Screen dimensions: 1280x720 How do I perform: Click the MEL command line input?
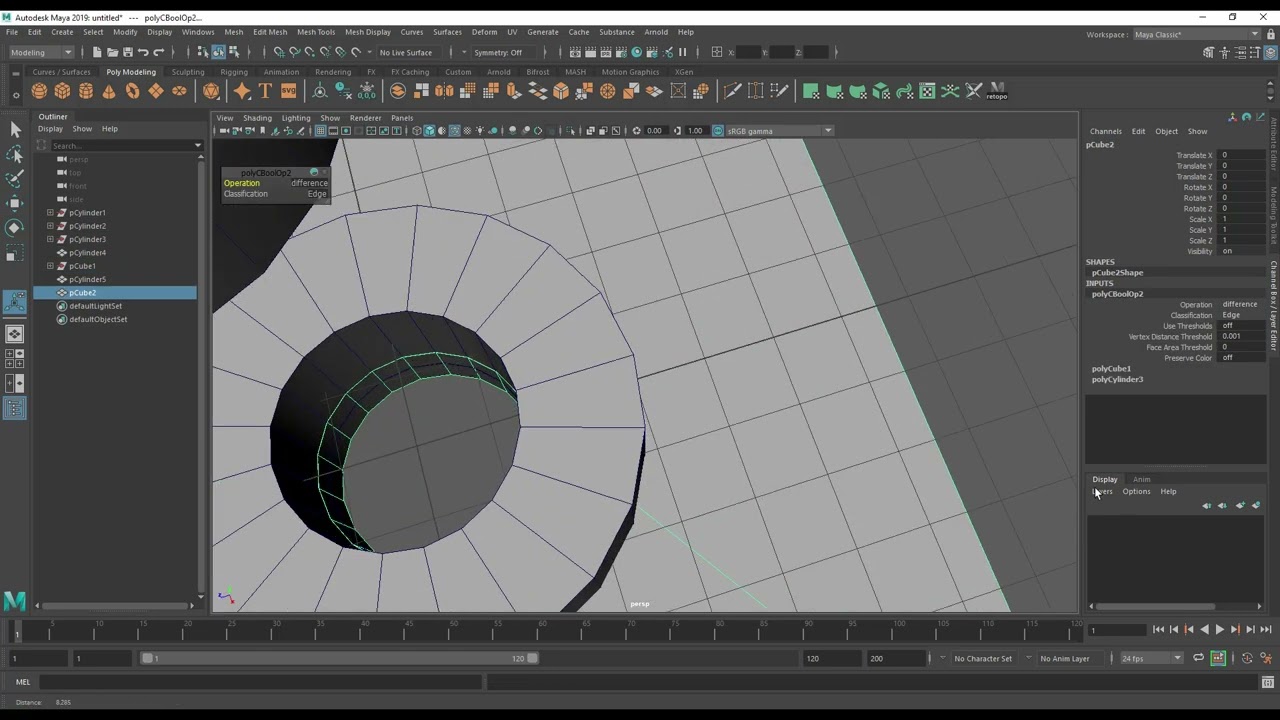[x=260, y=682]
